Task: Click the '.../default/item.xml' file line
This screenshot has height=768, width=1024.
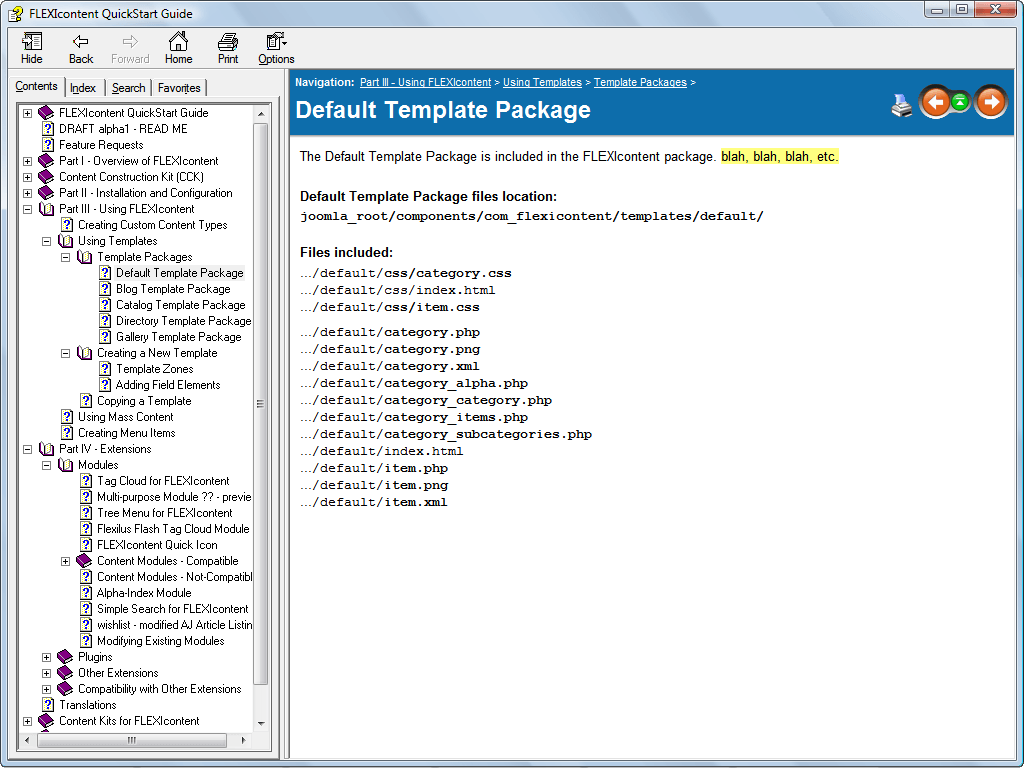Action: click(374, 502)
